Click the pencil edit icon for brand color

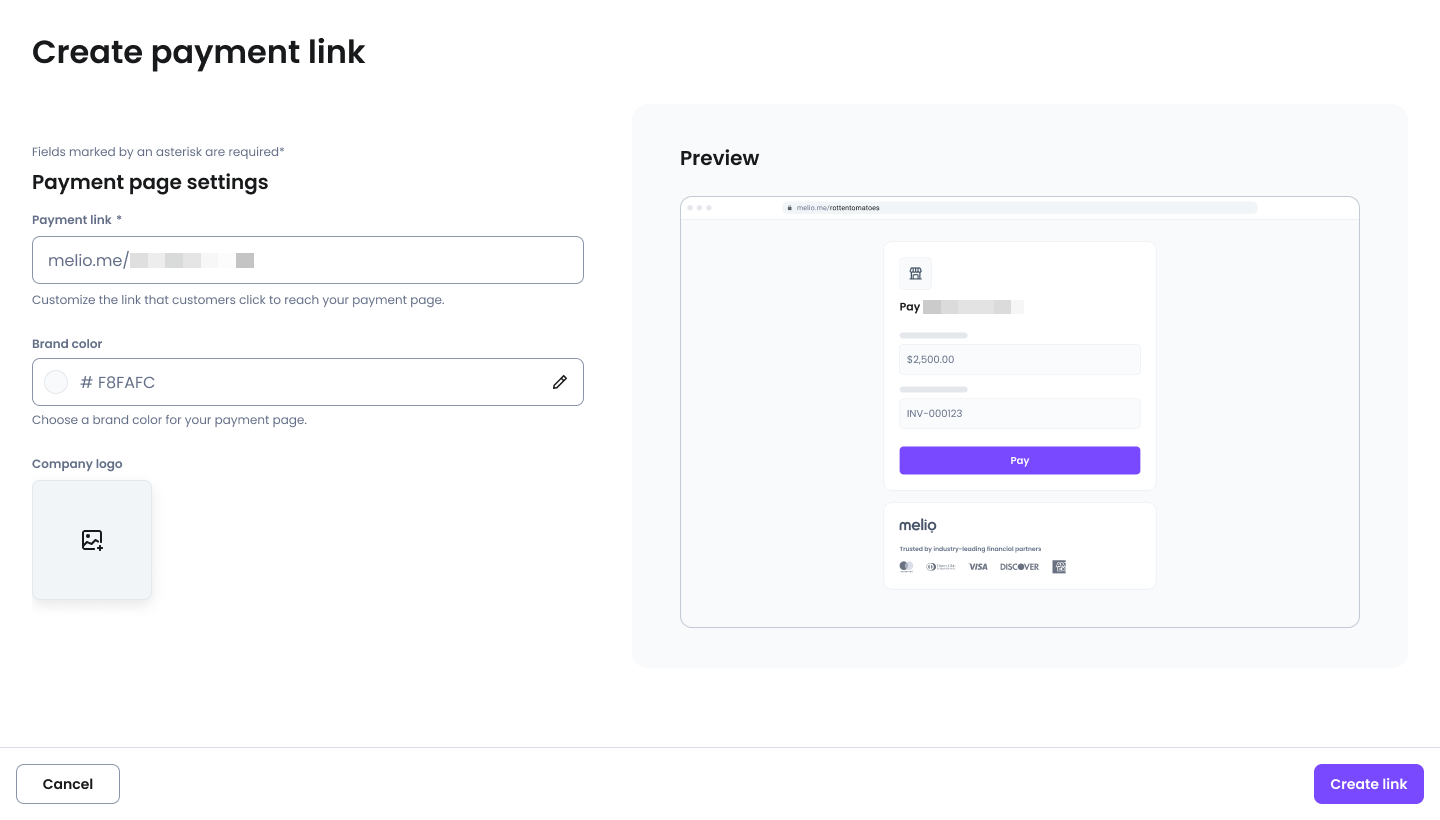[560, 382]
